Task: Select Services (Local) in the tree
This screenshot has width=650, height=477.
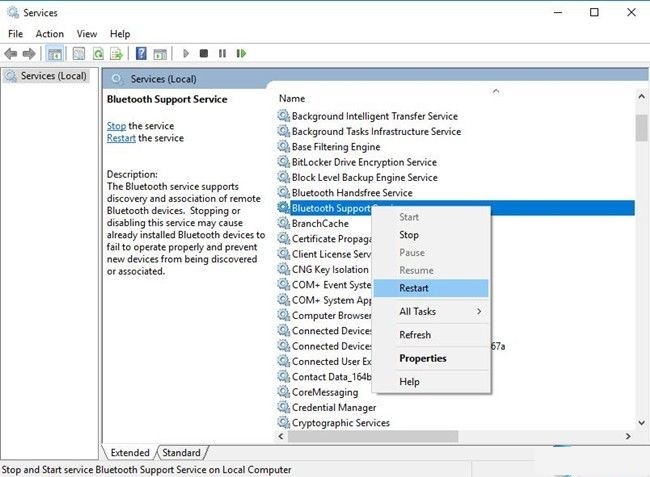Action: (x=54, y=76)
